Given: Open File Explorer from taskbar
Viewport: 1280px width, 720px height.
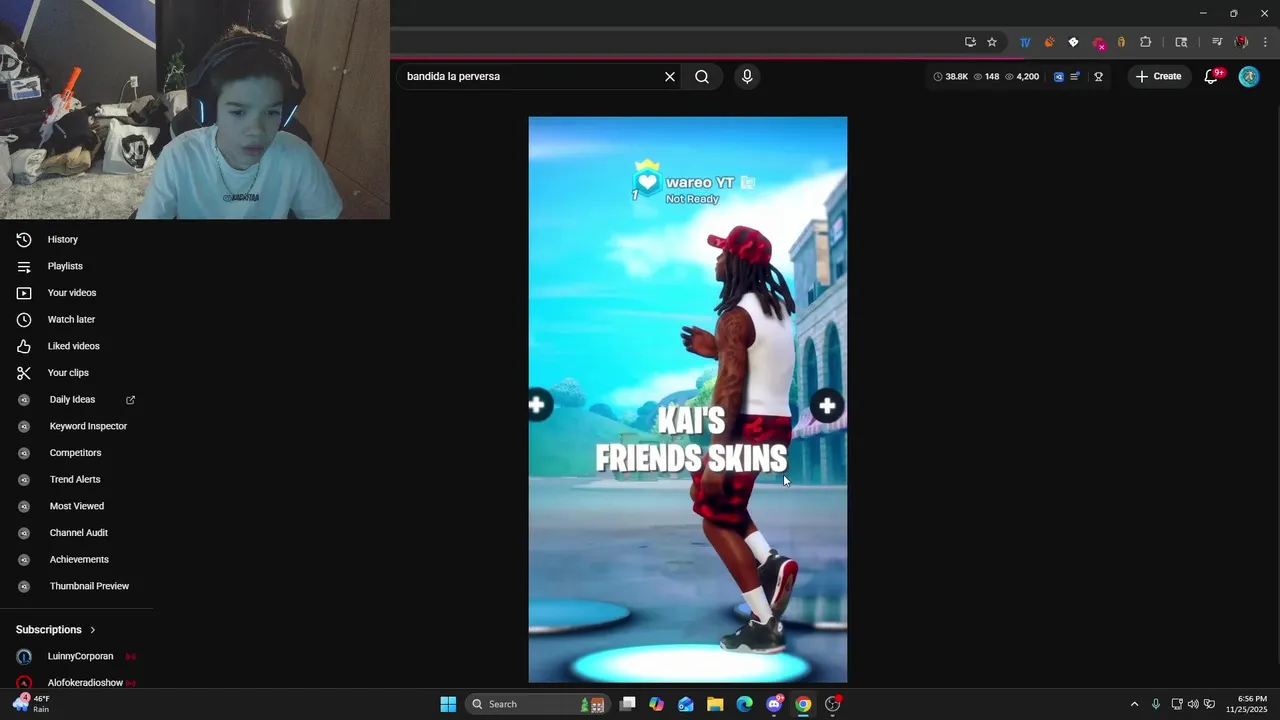Looking at the screenshot, I should coord(715,704).
